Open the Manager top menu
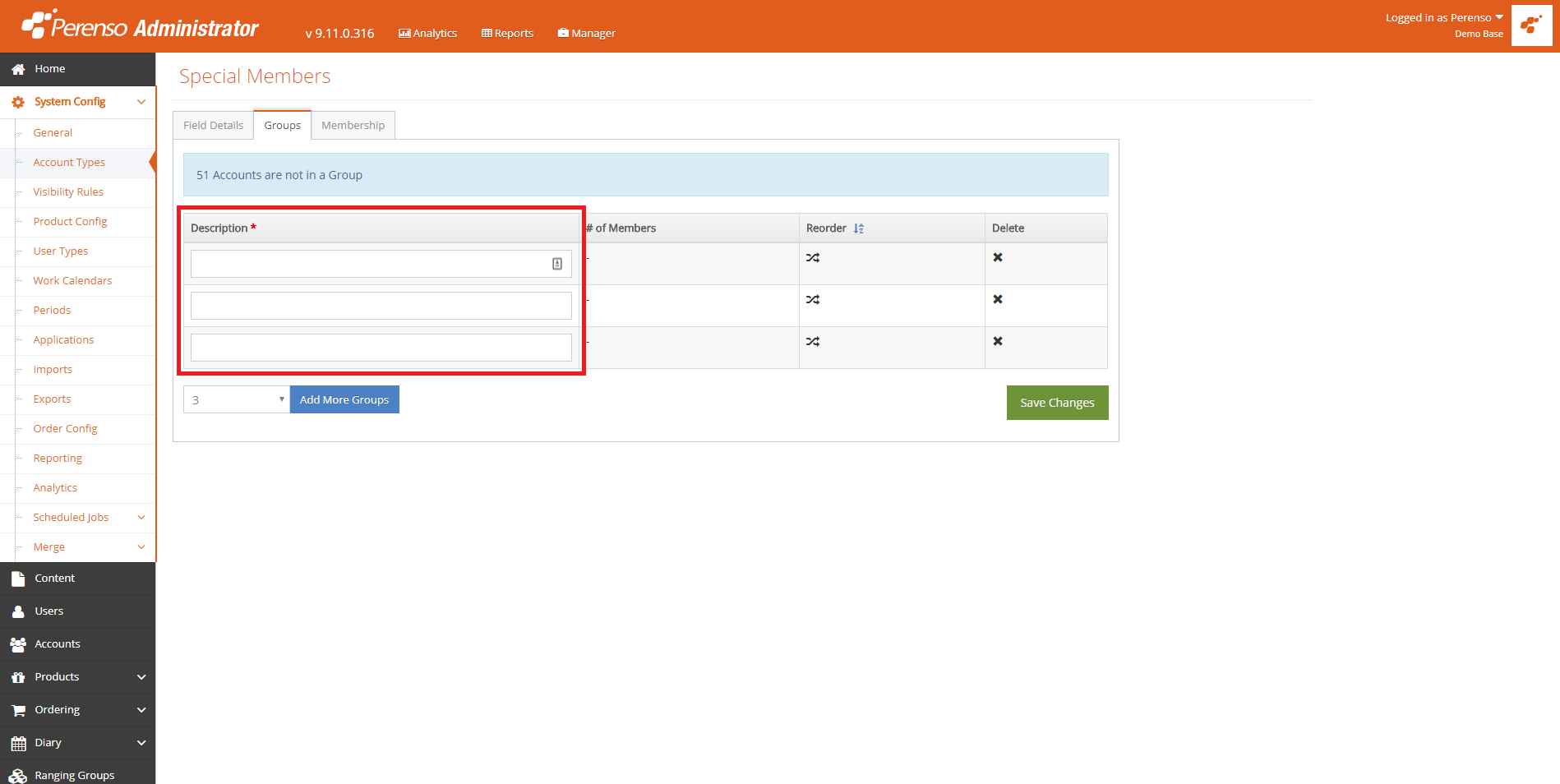The height and width of the screenshot is (784, 1560). click(586, 33)
